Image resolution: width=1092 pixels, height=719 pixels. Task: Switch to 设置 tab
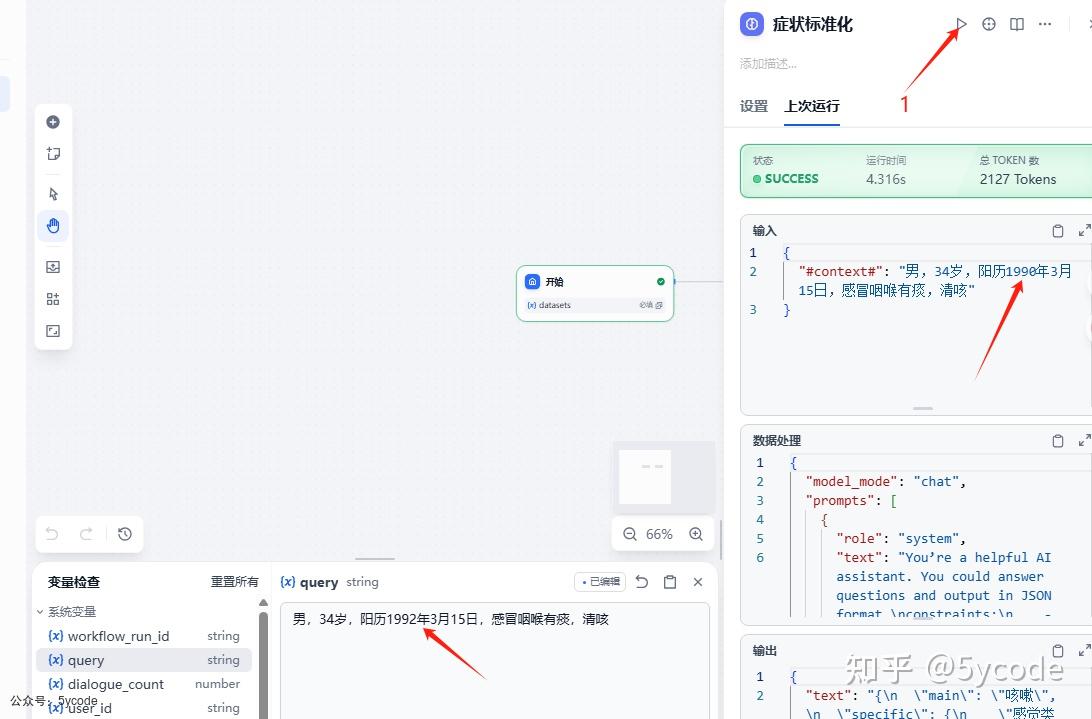pos(754,107)
